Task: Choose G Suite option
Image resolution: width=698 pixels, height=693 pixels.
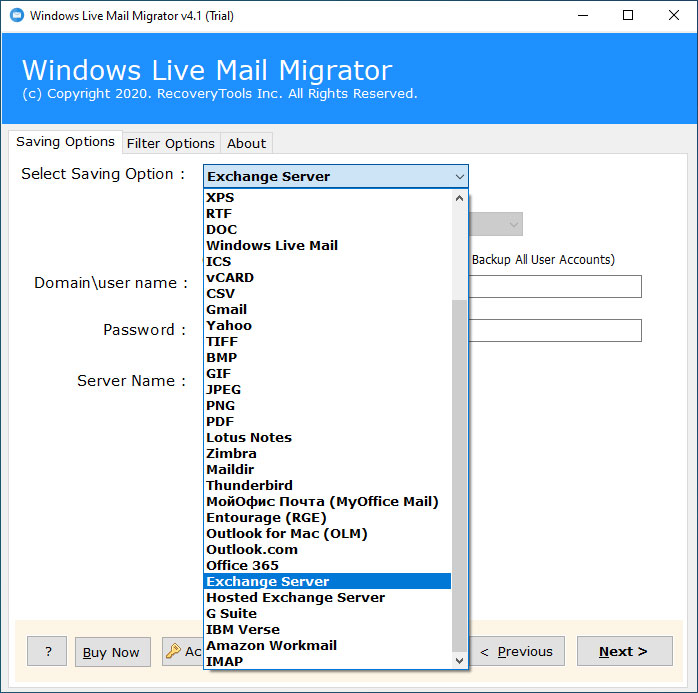Action: (x=328, y=614)
